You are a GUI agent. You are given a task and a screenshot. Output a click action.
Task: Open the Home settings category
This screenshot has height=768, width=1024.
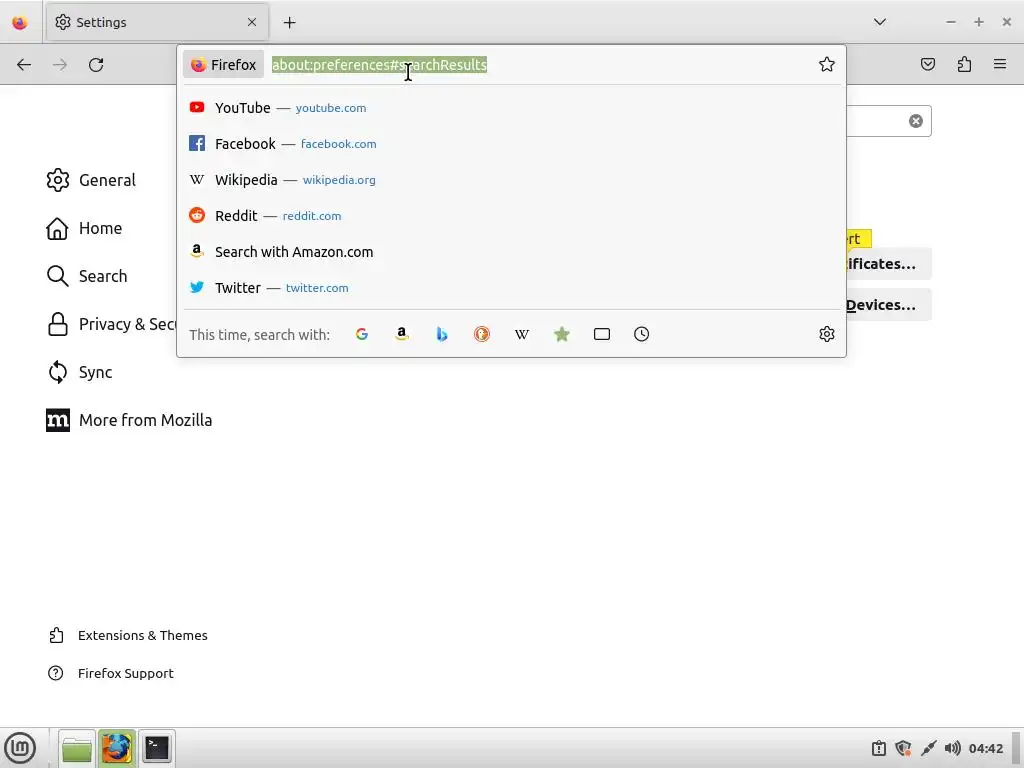point(84,229)
